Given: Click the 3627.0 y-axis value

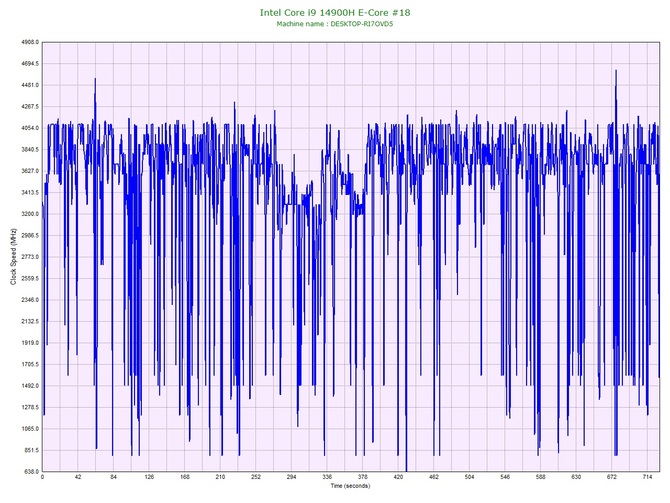Looking at the screenshot, I should pos(30,171).
